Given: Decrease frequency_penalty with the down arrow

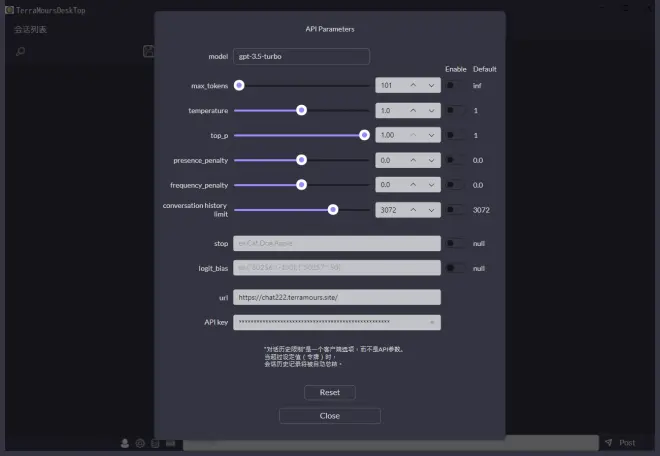Looking at the screenshot, I should pyautogui.click(x=431, y=185).
